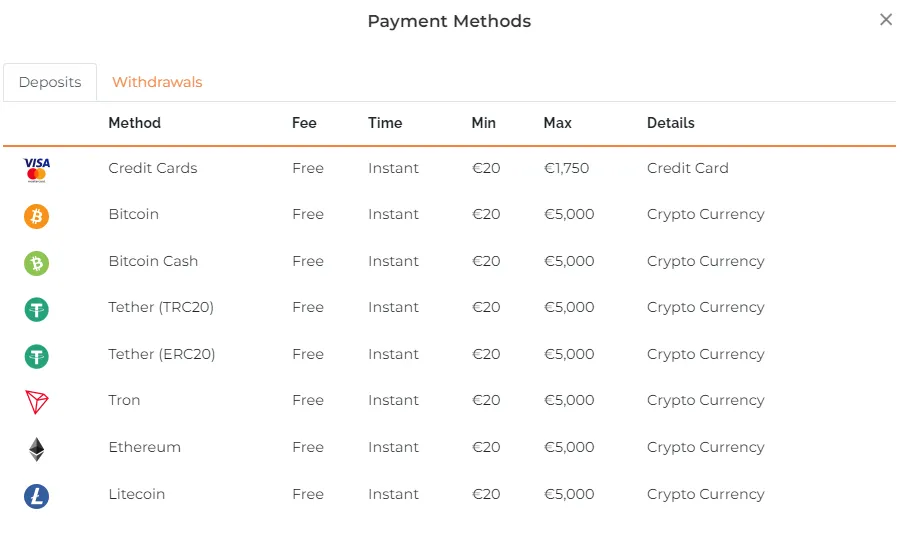This screenshot has width=905, height=539.
Task: Close the Payment Methods dialog
Action: pyautogui.click(x=886, y=20)
